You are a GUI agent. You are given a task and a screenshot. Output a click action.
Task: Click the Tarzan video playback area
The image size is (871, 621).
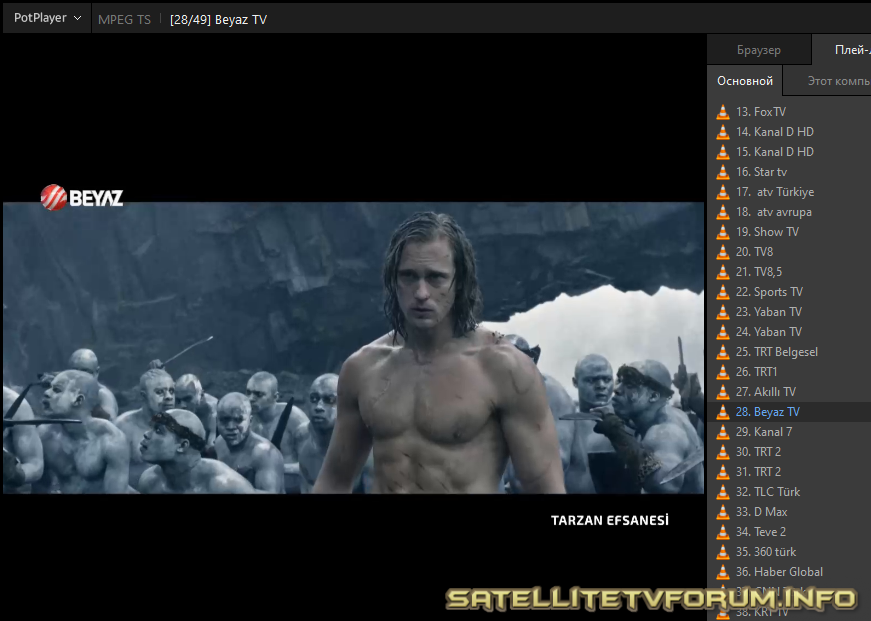coord(353,348)
